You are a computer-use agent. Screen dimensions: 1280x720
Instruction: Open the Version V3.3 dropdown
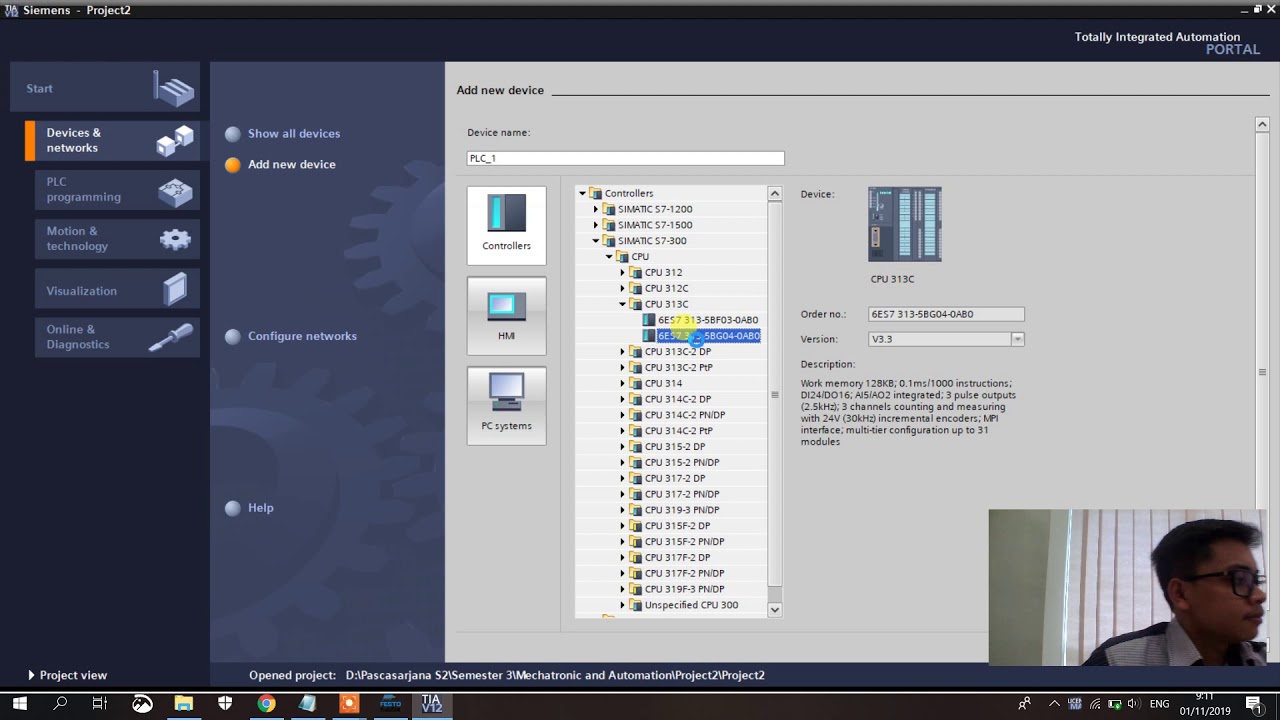point(1017,339)
